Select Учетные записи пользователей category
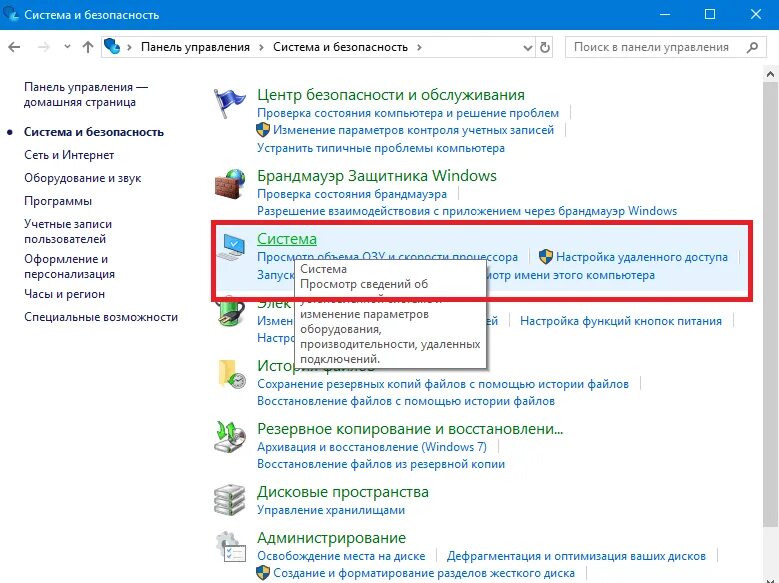The width and height of the screenshot is (779, 583). point(68,232)
